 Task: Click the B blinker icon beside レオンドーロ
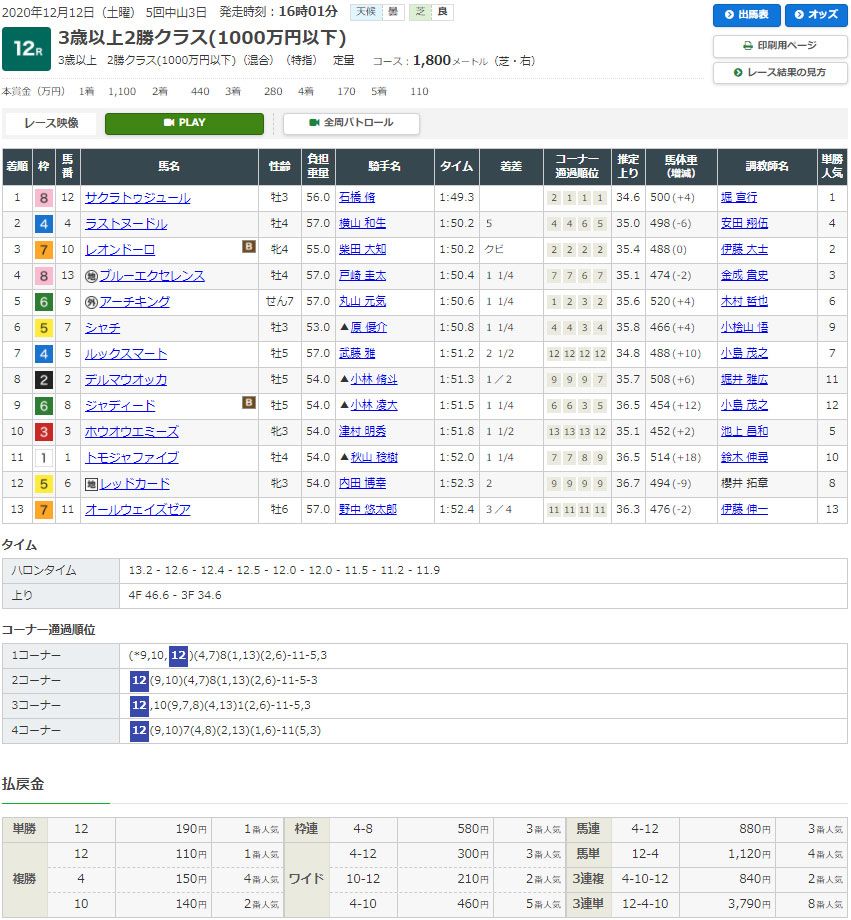tap(248, 247)
